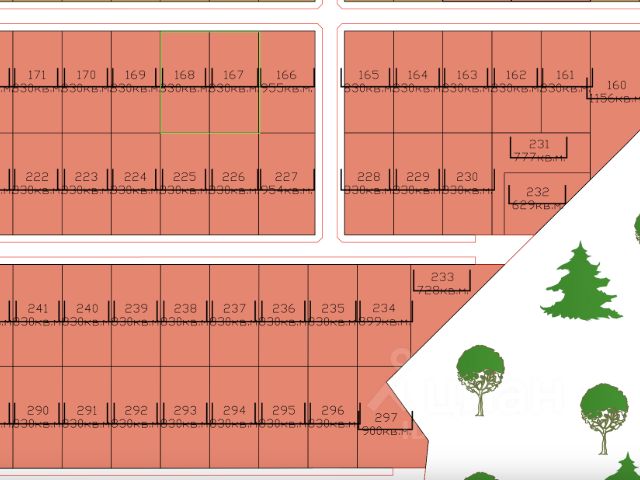Click plot label 294

[234, 411]
